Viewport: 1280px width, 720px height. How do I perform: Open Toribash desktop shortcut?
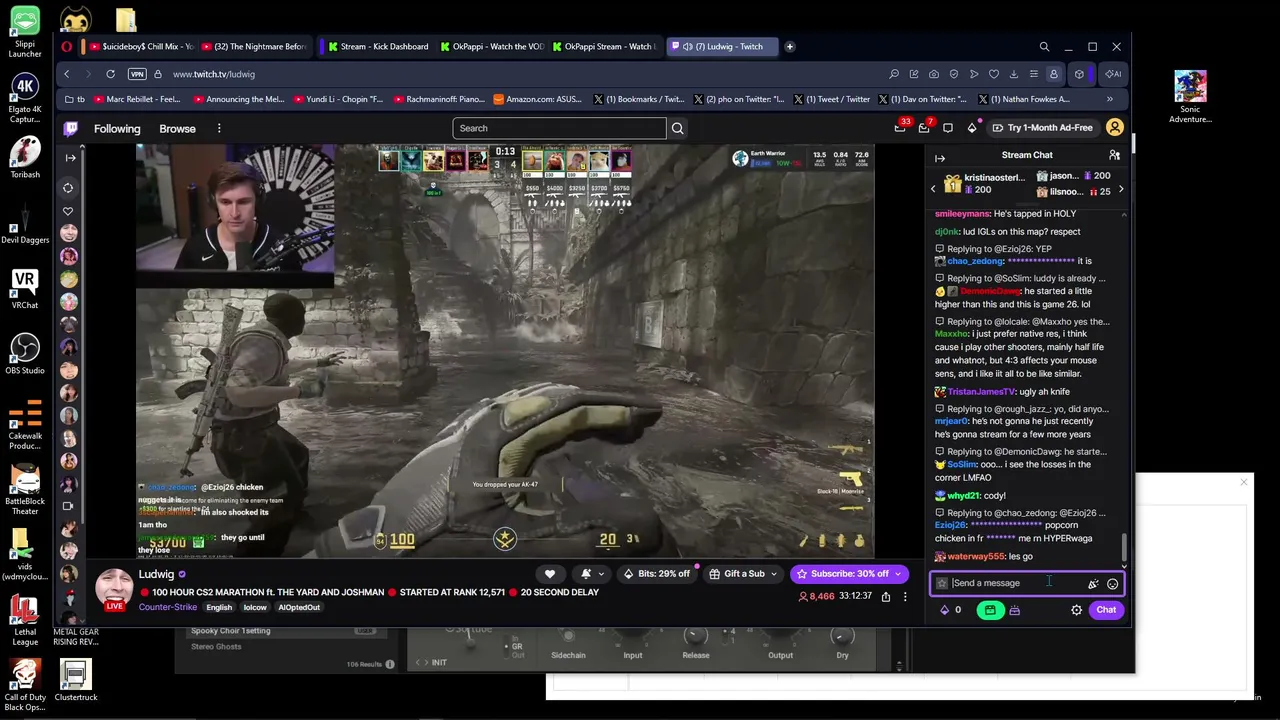point(25,157)
